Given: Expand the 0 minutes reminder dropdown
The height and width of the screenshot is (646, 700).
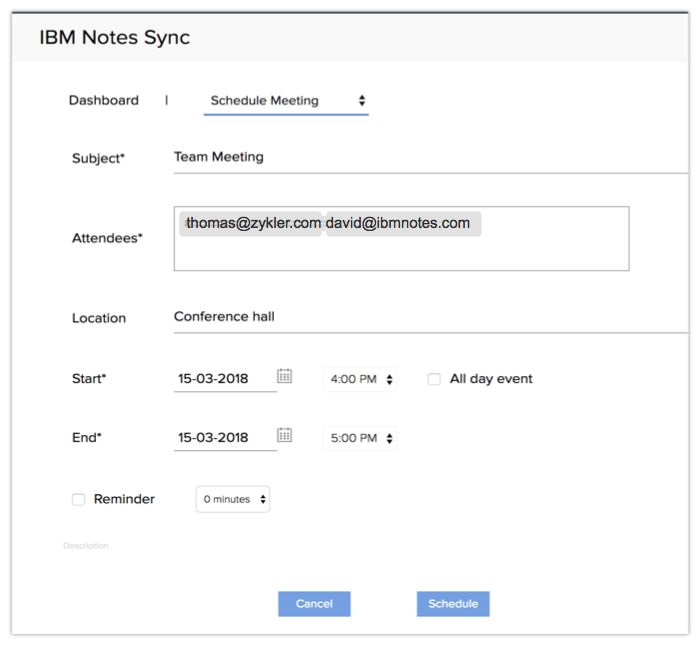Looking at the screenshot, I should click(233, 499).
